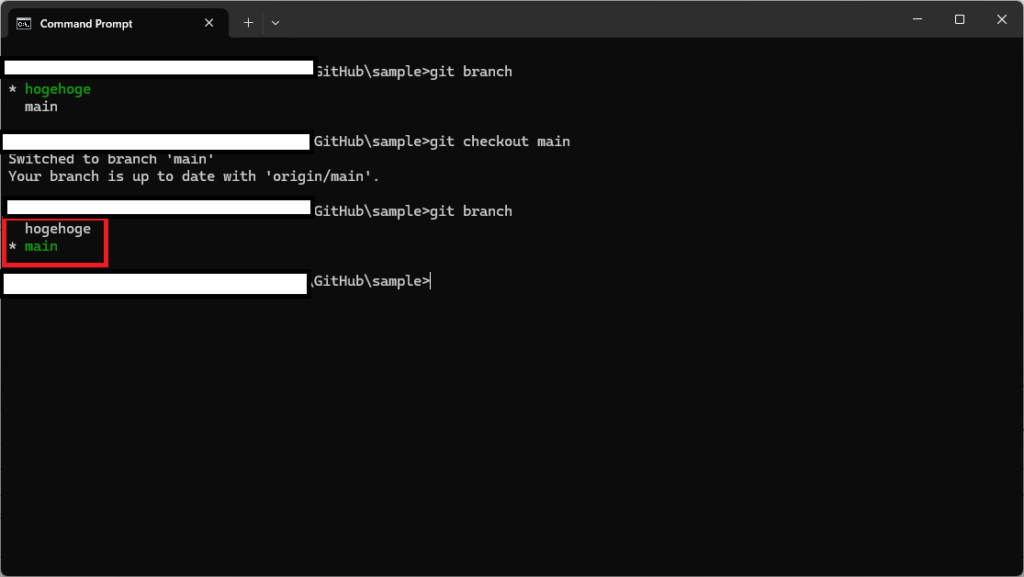Click the GitHub\sample path text on the last prompt
This screenshot has height=577, width=1024.
tap(368, 281)
